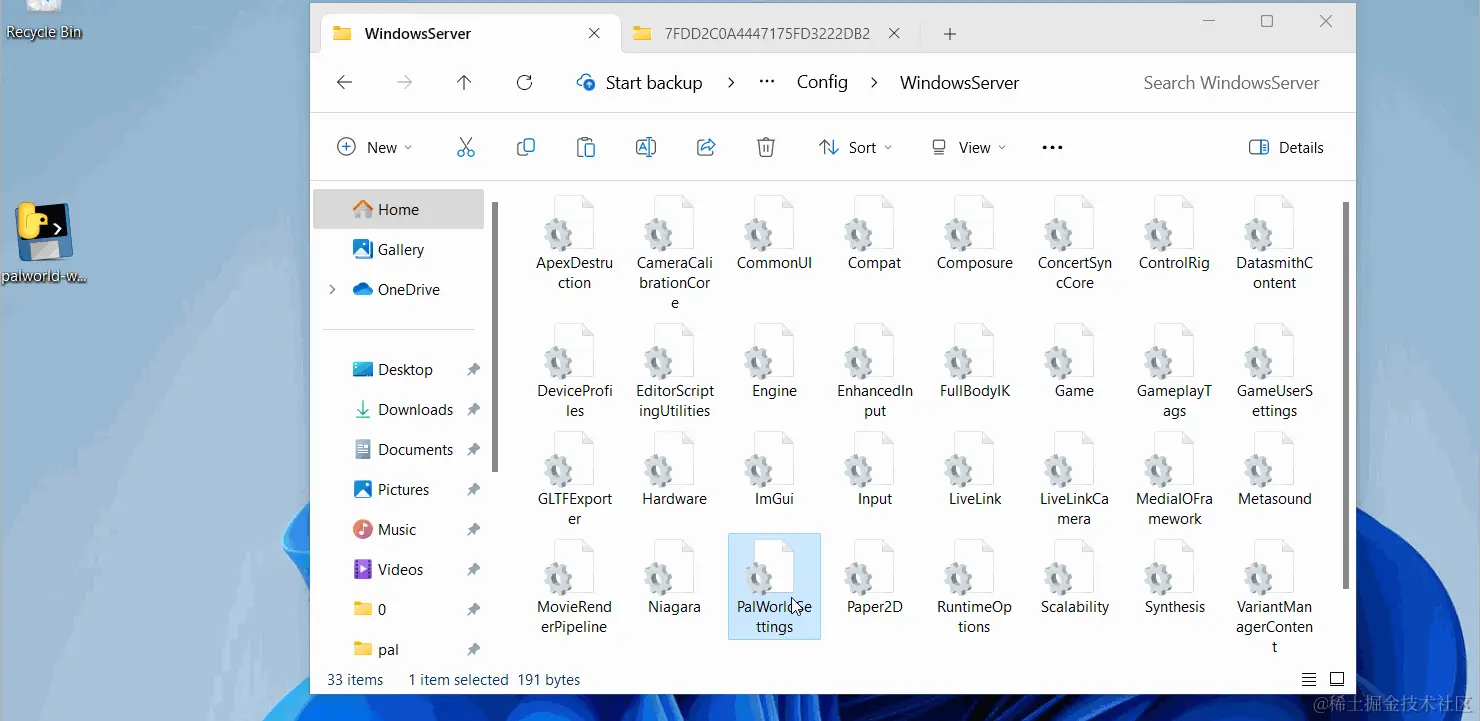Select the CommonUI config file

775,234
